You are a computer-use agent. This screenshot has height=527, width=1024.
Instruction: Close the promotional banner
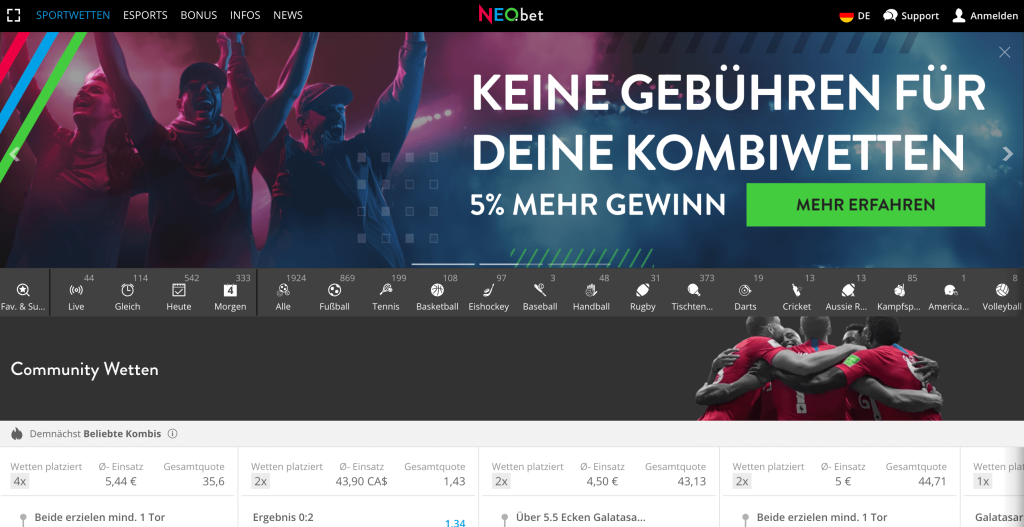pyautogui.click(x=1004, y=52)
